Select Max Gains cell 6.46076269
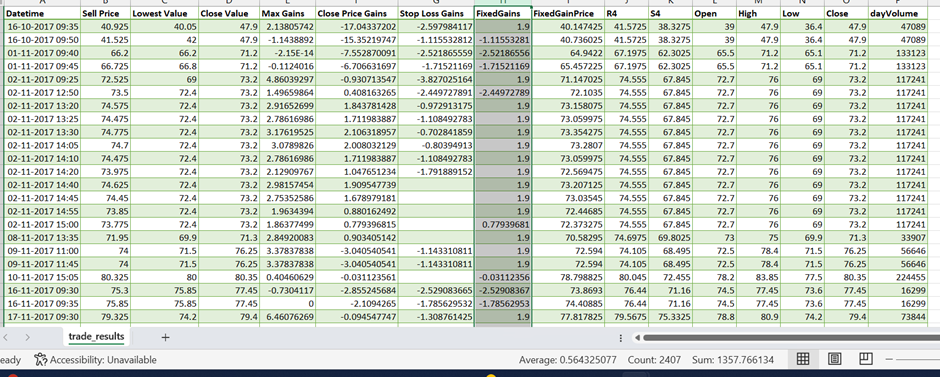 (287, 316)
